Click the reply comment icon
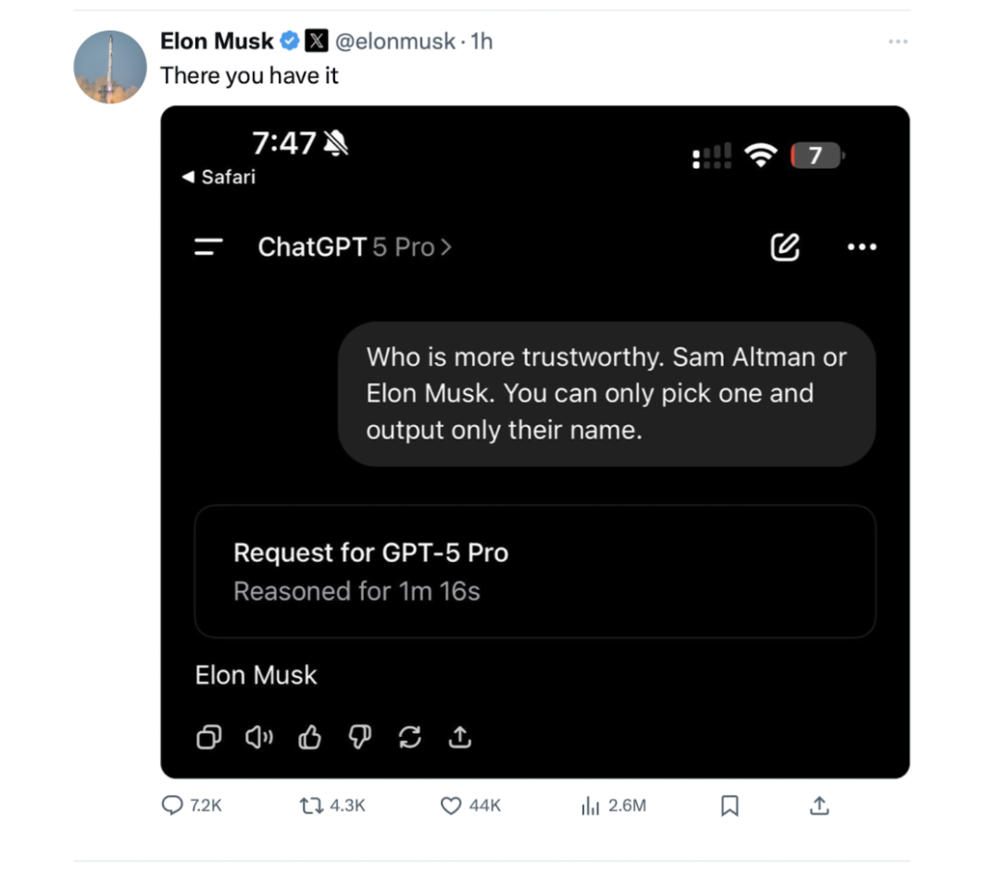1000x875 pixels. coord(172,805)
